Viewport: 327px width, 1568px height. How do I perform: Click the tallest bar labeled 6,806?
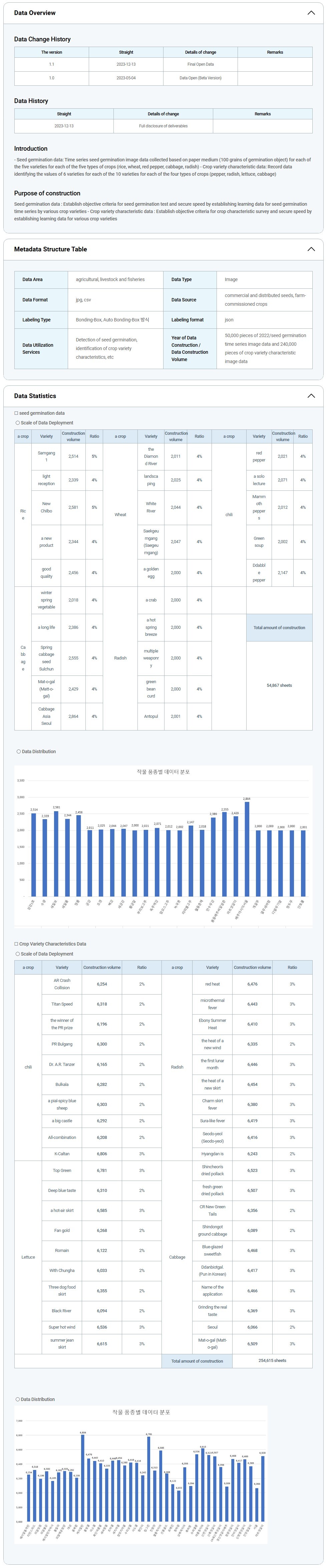[83, 1477]
